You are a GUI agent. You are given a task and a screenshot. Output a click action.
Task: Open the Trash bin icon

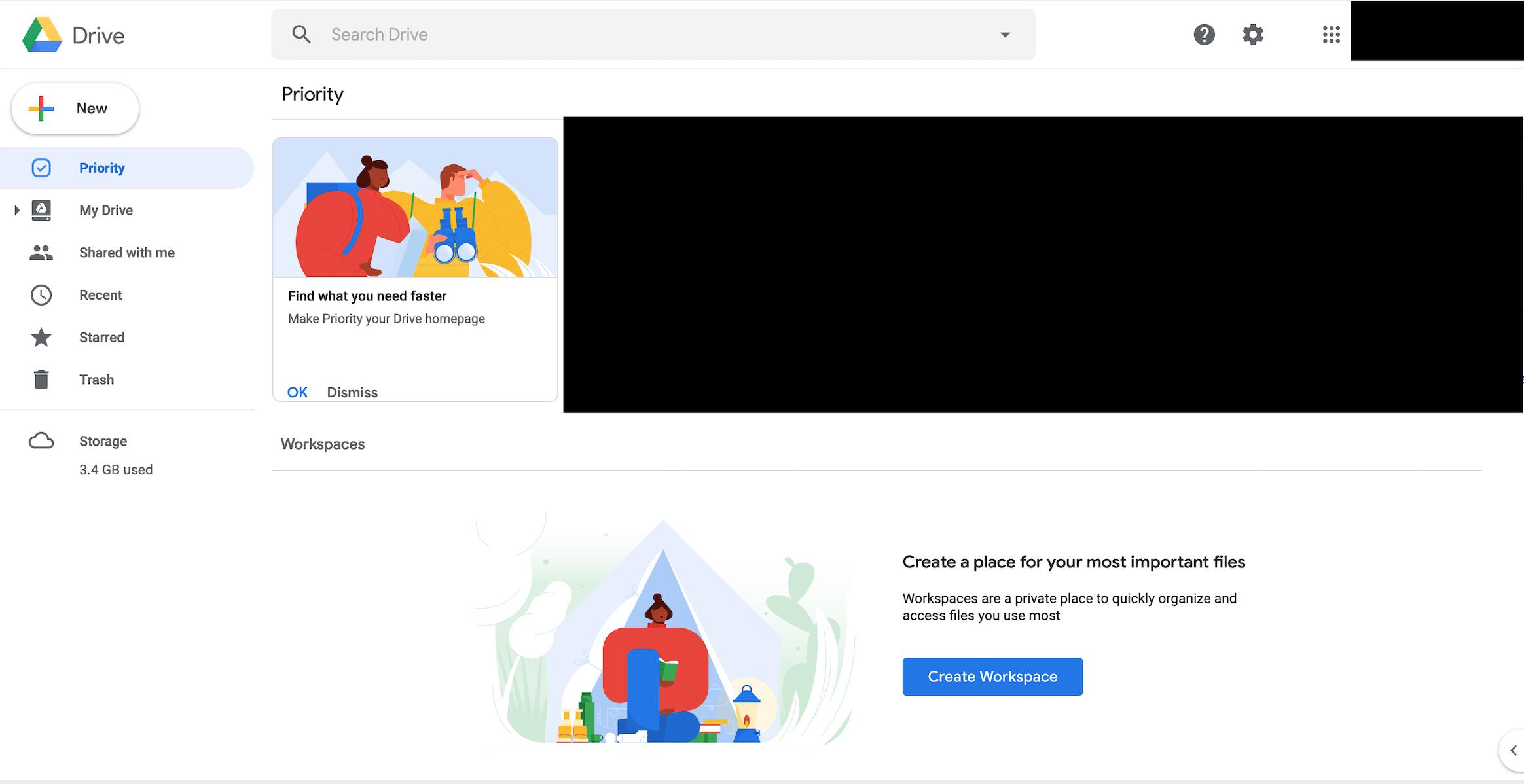(x=41, y=379)
